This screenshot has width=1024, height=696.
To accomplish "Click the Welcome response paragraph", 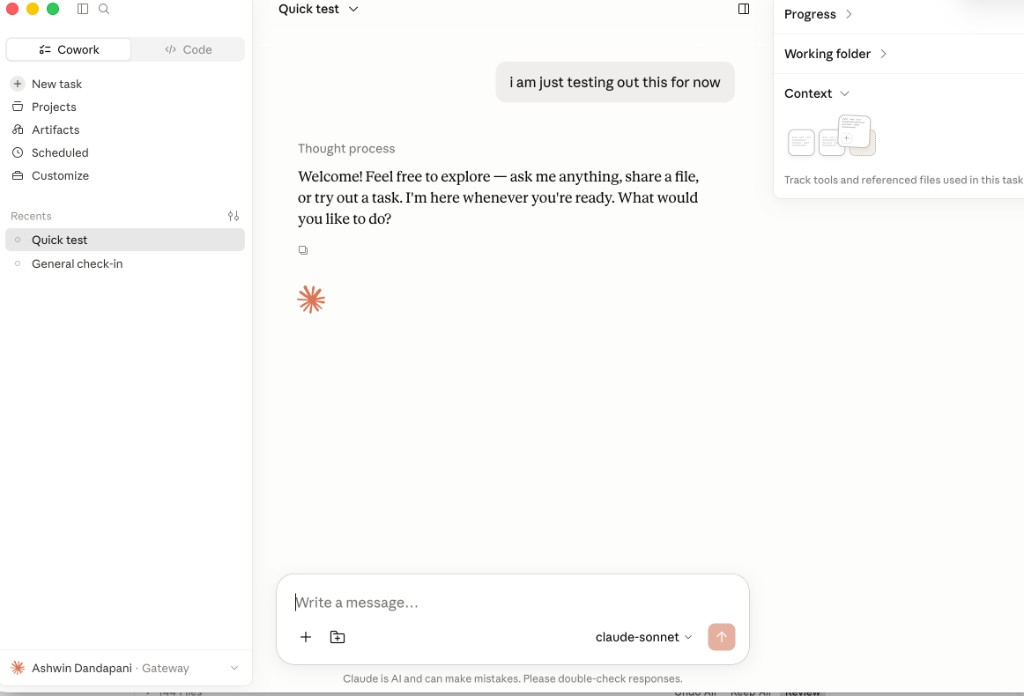I will pos(498,197).
